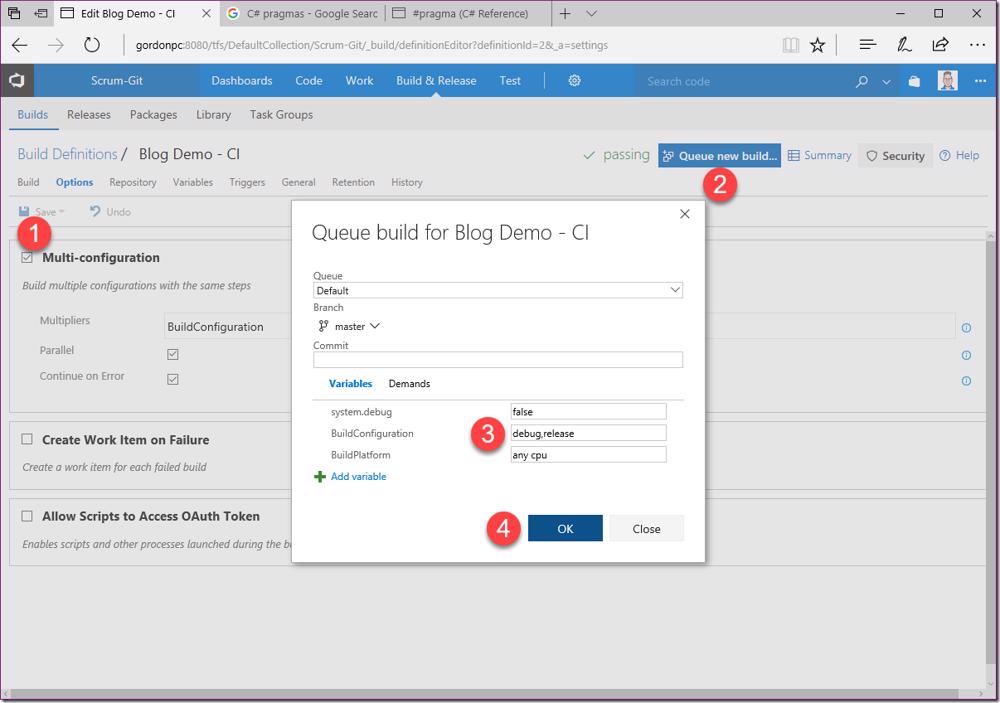
Task: Go to the Releases hub
Action: point(89,115)
